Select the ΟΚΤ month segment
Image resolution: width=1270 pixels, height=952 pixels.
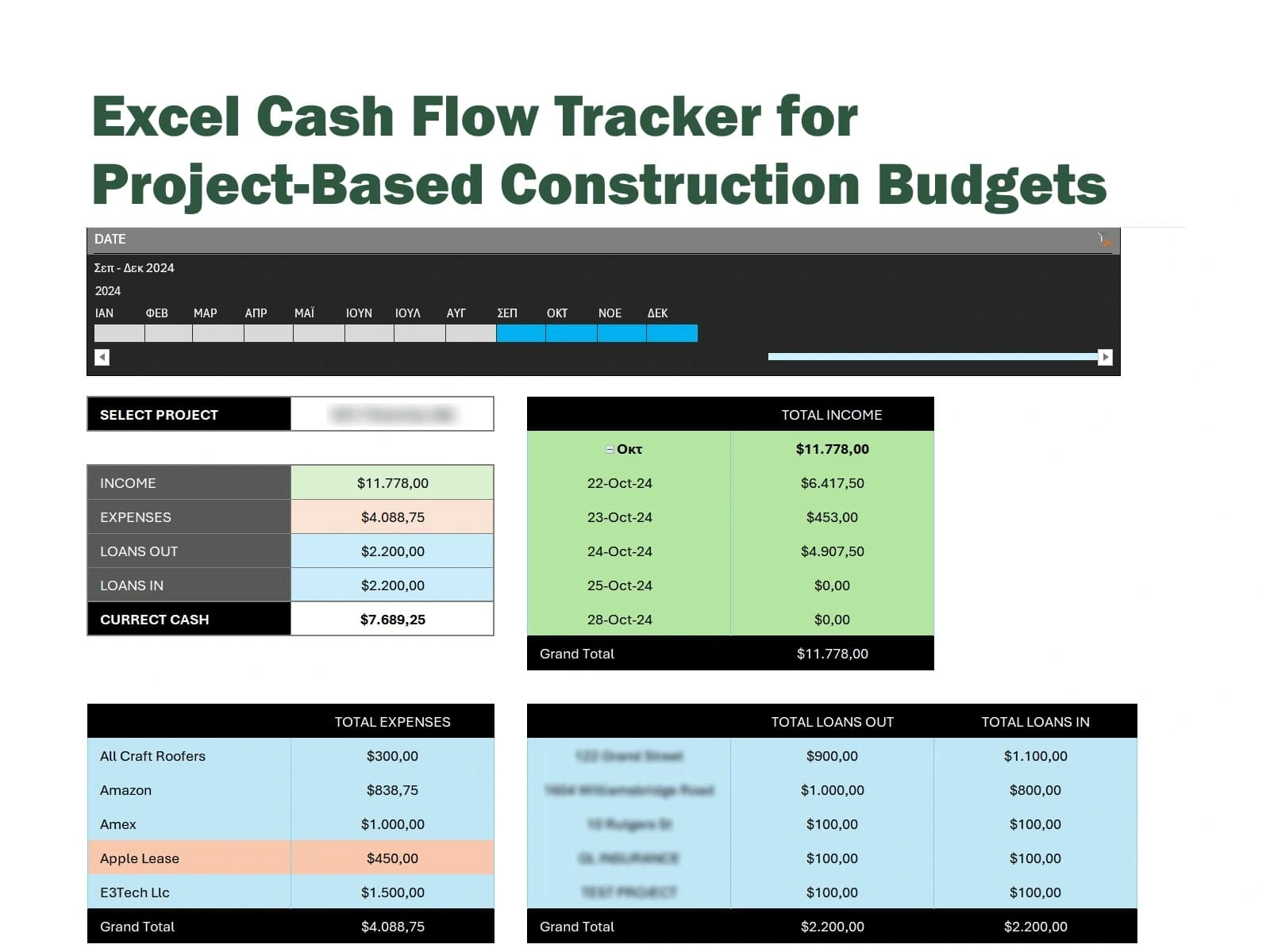[571, 333]
